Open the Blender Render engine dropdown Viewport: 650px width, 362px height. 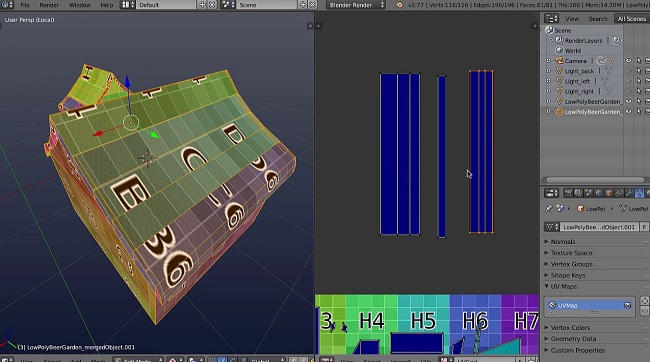[357, 5]
